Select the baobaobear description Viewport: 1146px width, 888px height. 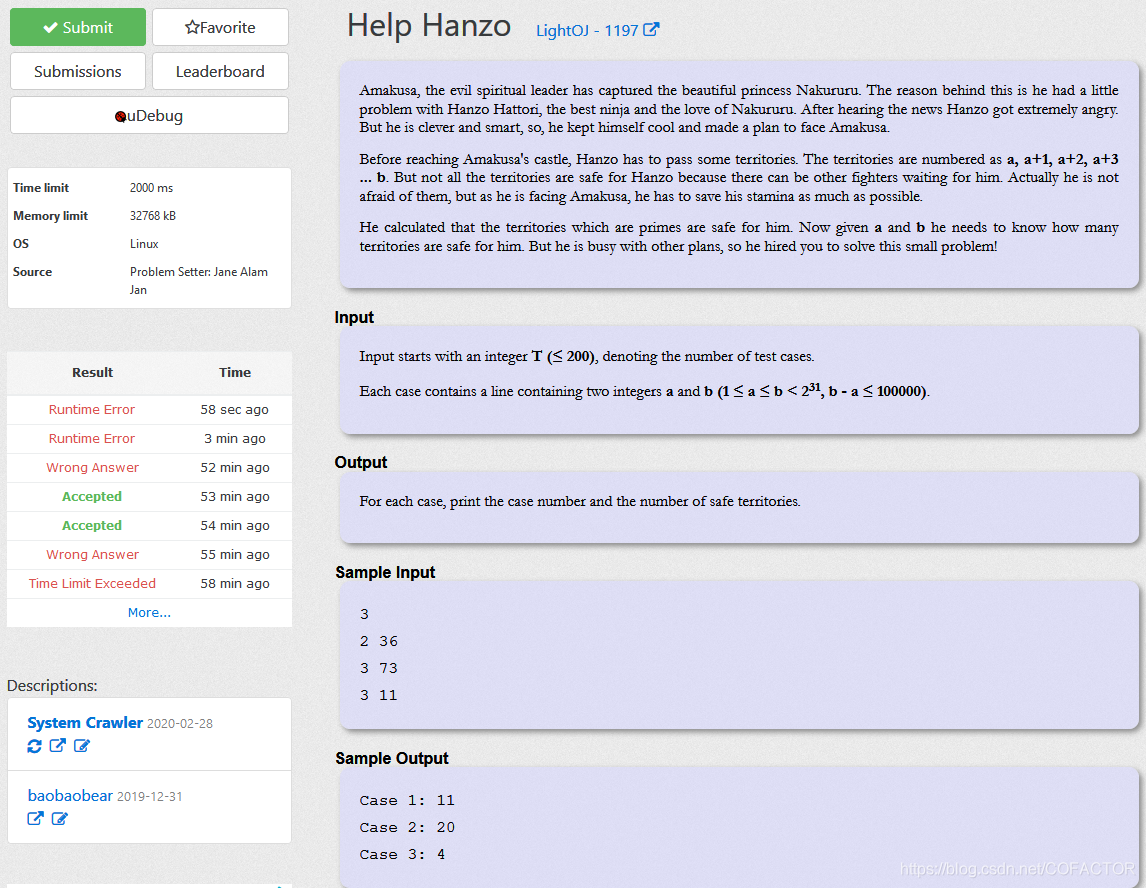point(70,796)
